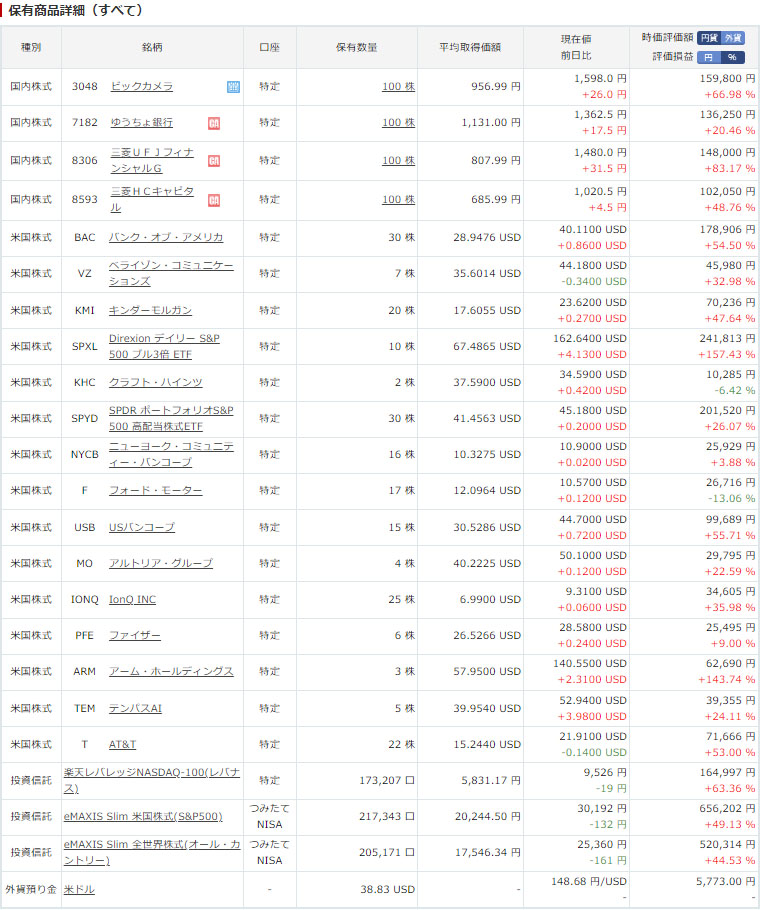Open バンク・オブ・アメリカ stock details
This screenshot has width=760, height=910.
tap(166, 237)
